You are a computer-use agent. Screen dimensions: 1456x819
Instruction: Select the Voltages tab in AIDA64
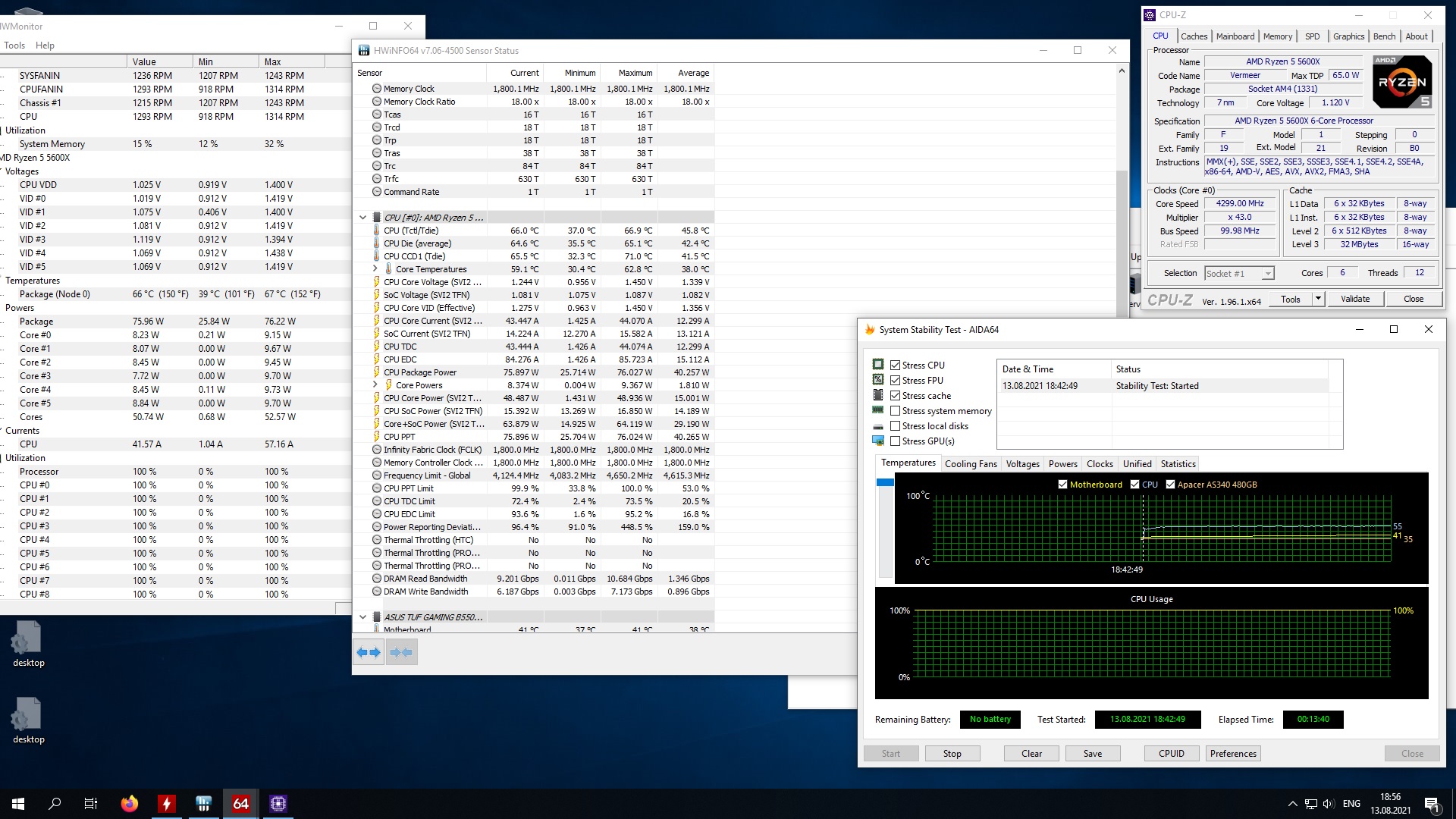(1022, 464)
